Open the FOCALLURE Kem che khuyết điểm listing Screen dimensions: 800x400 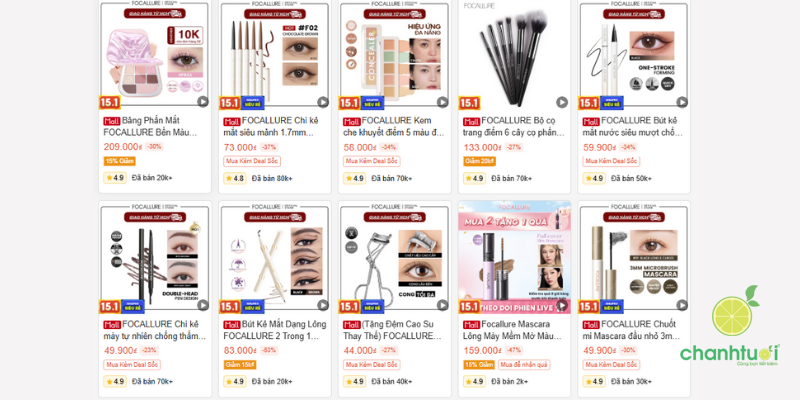pyautogui.click(x=393, y=127)
